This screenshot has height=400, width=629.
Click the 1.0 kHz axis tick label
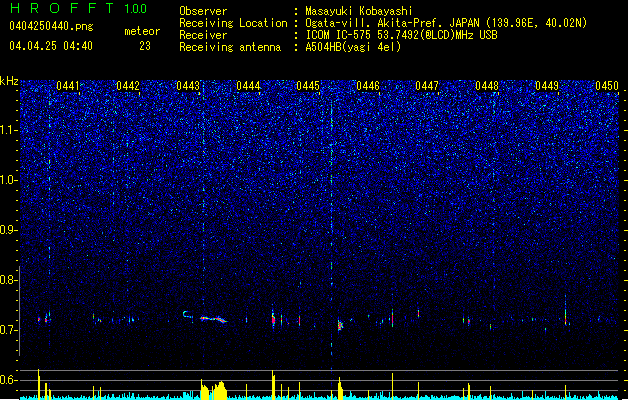click(9, 180)
